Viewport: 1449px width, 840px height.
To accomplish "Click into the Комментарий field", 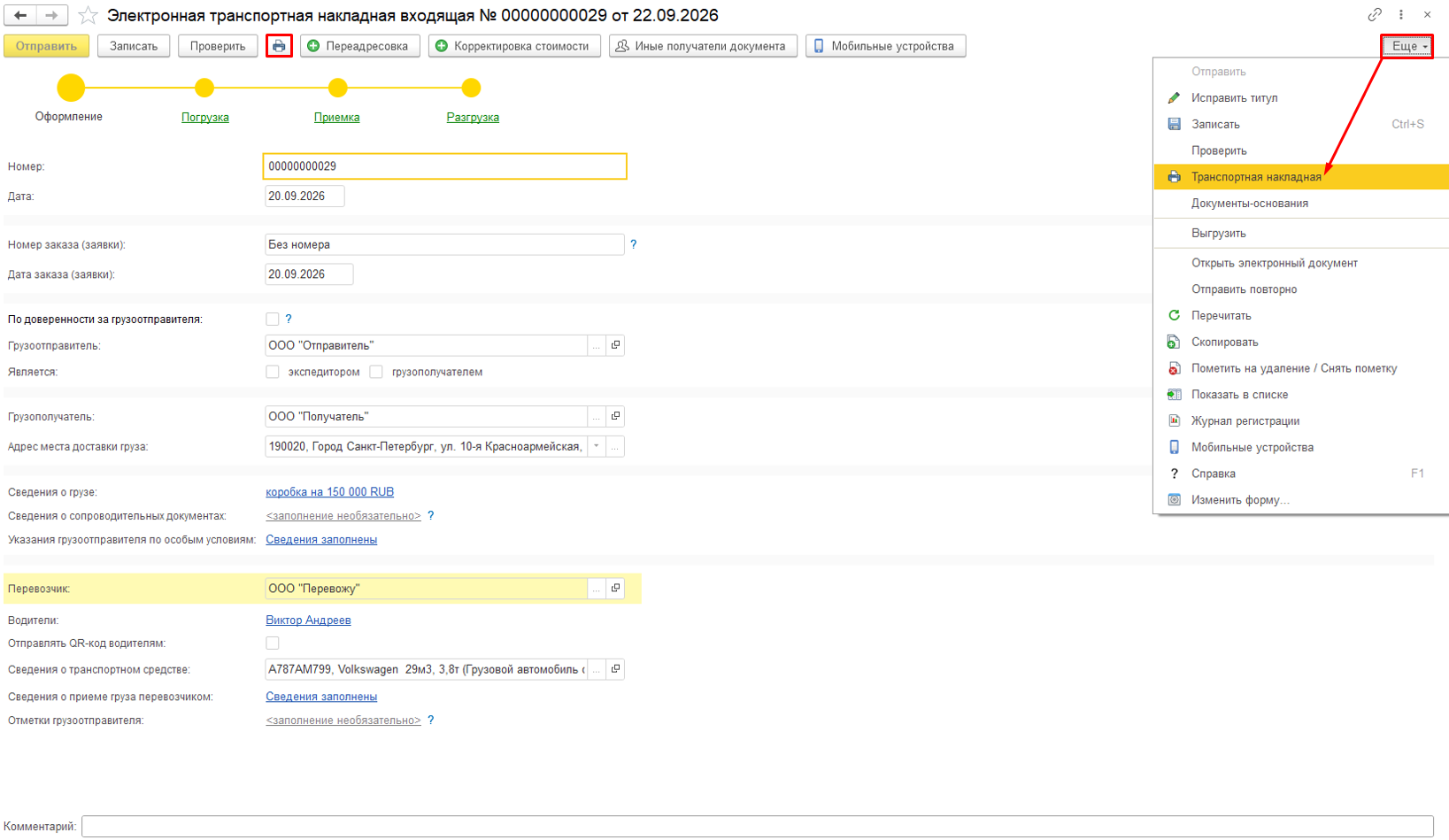I will click(758, 827).
